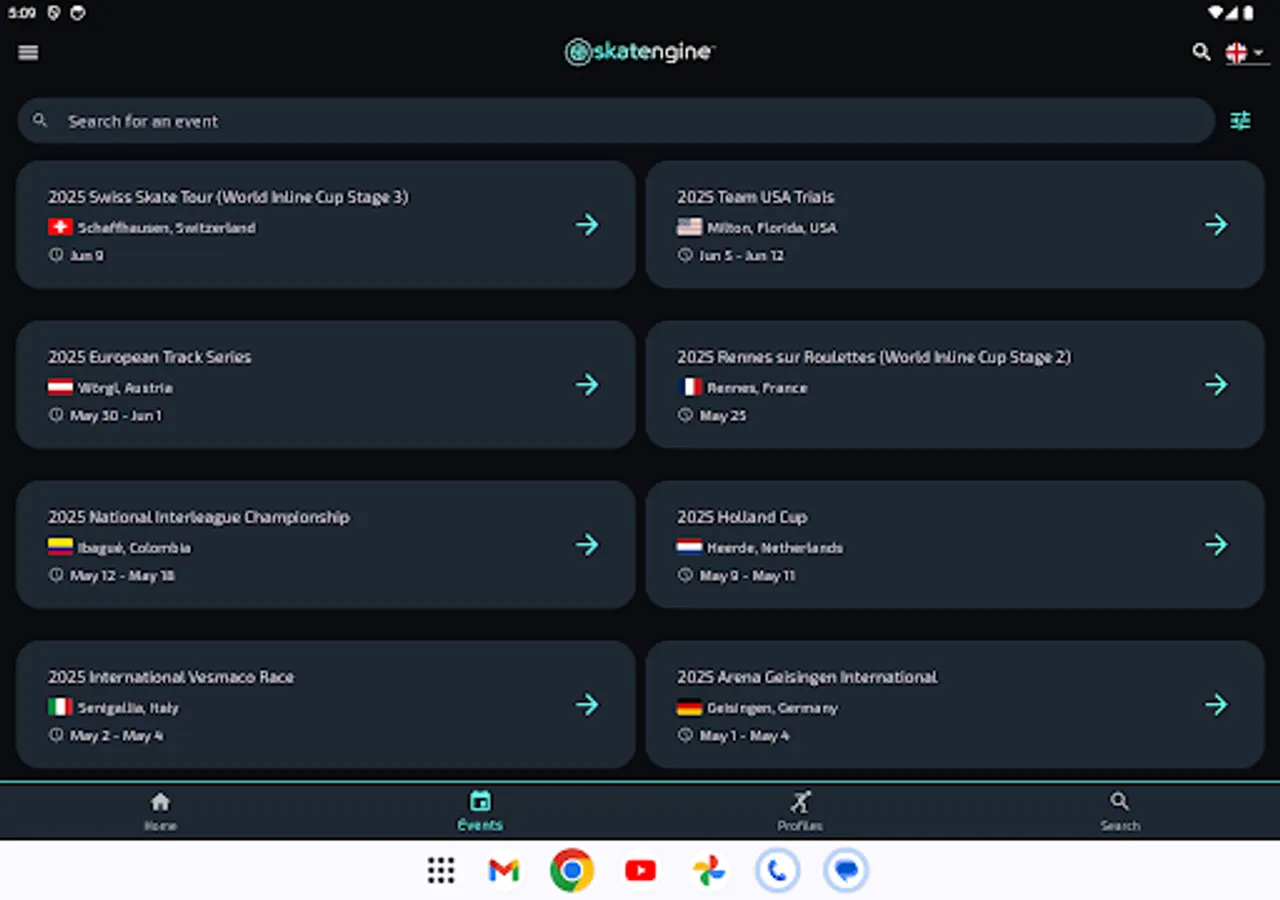Open 2025 Team USA Trials via arrow button
The image size is (1280, 900).
(1216, 224)
